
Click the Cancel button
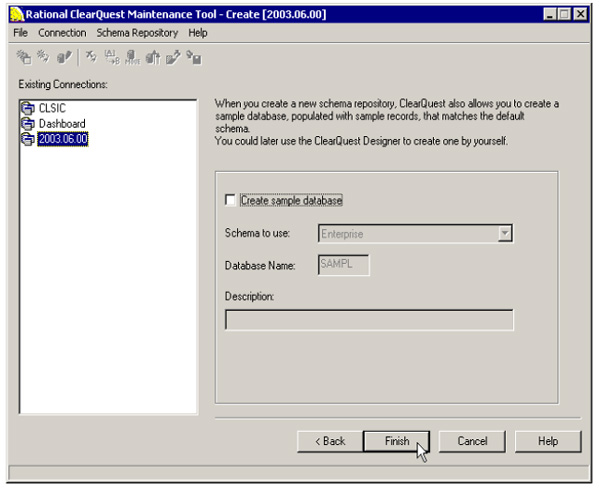coord(472,441)
